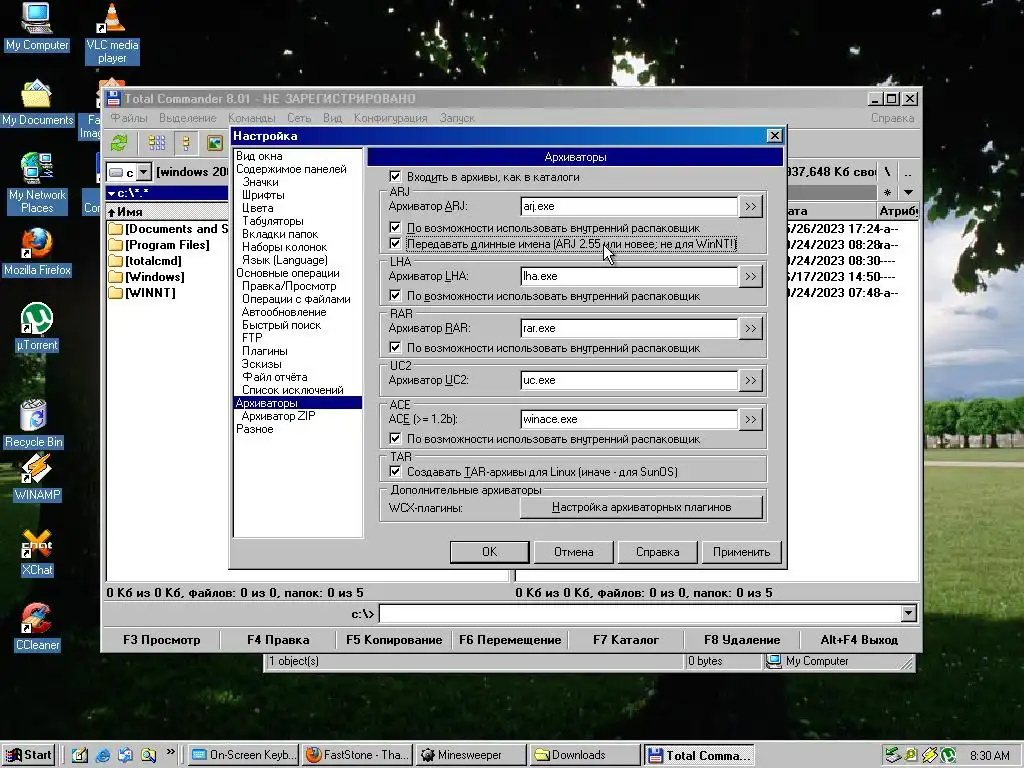
Task: Toggle ARJ internal unpacker checkbox
Action: (395, 227)
